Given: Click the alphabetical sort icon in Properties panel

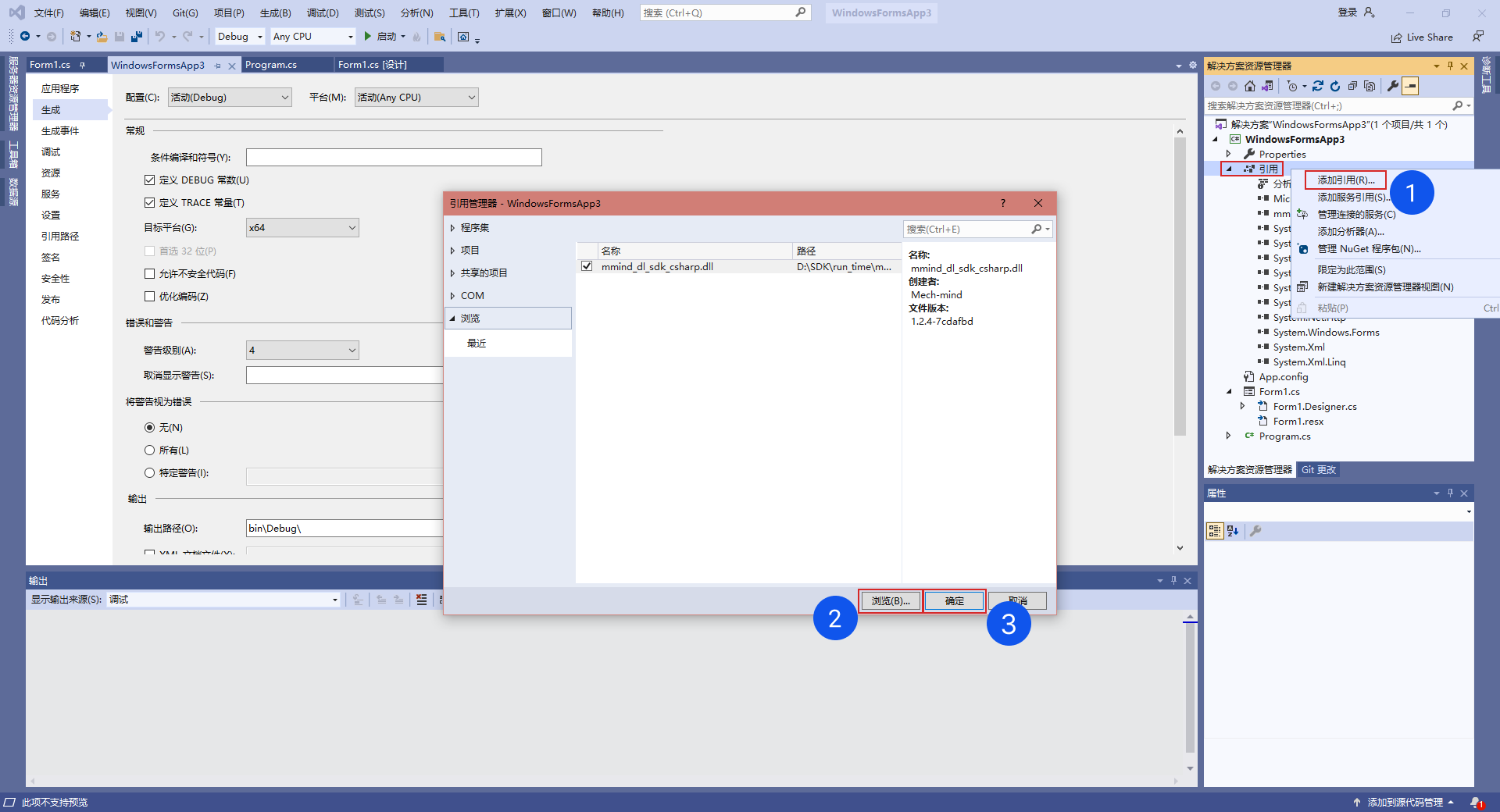Looking at the screenshot, I should click(1233, 531).
